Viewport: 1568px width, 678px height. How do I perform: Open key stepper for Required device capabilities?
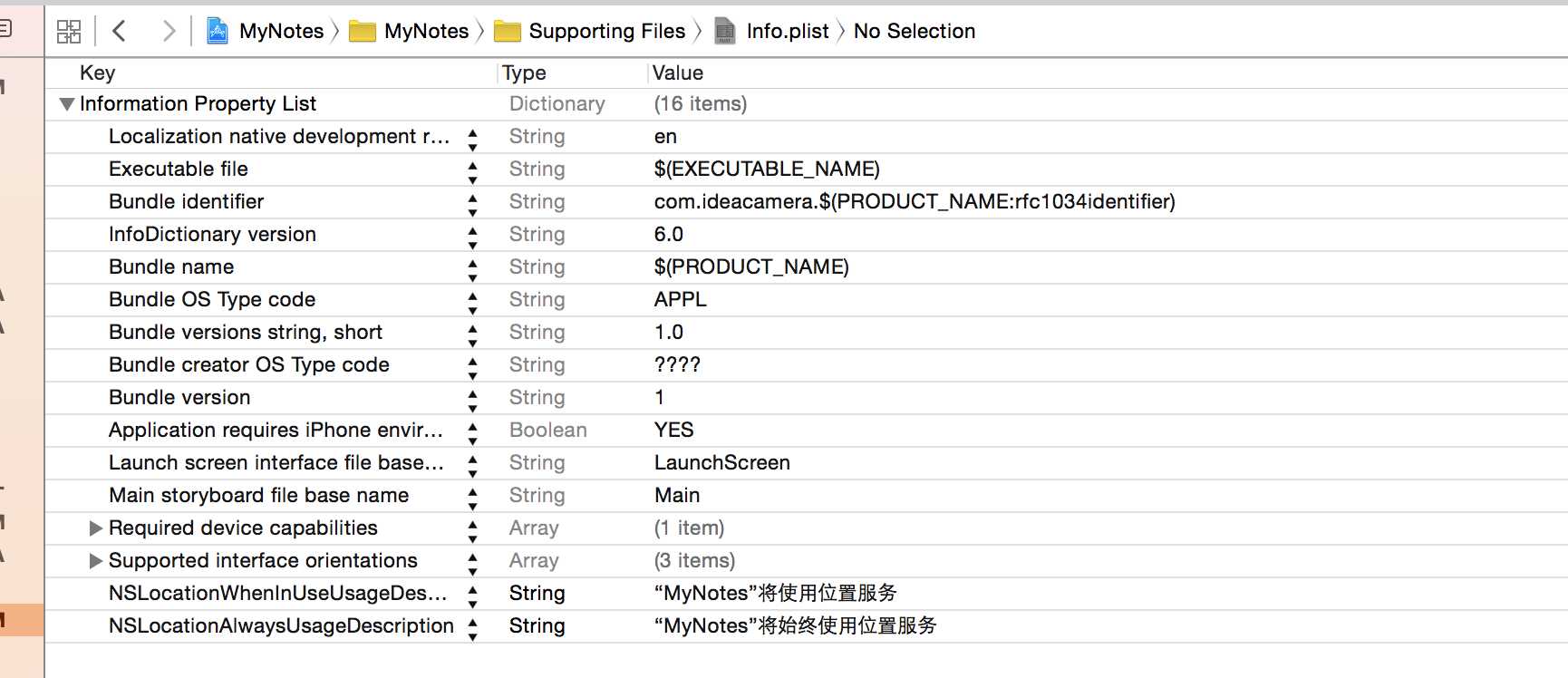coord(472,531)
